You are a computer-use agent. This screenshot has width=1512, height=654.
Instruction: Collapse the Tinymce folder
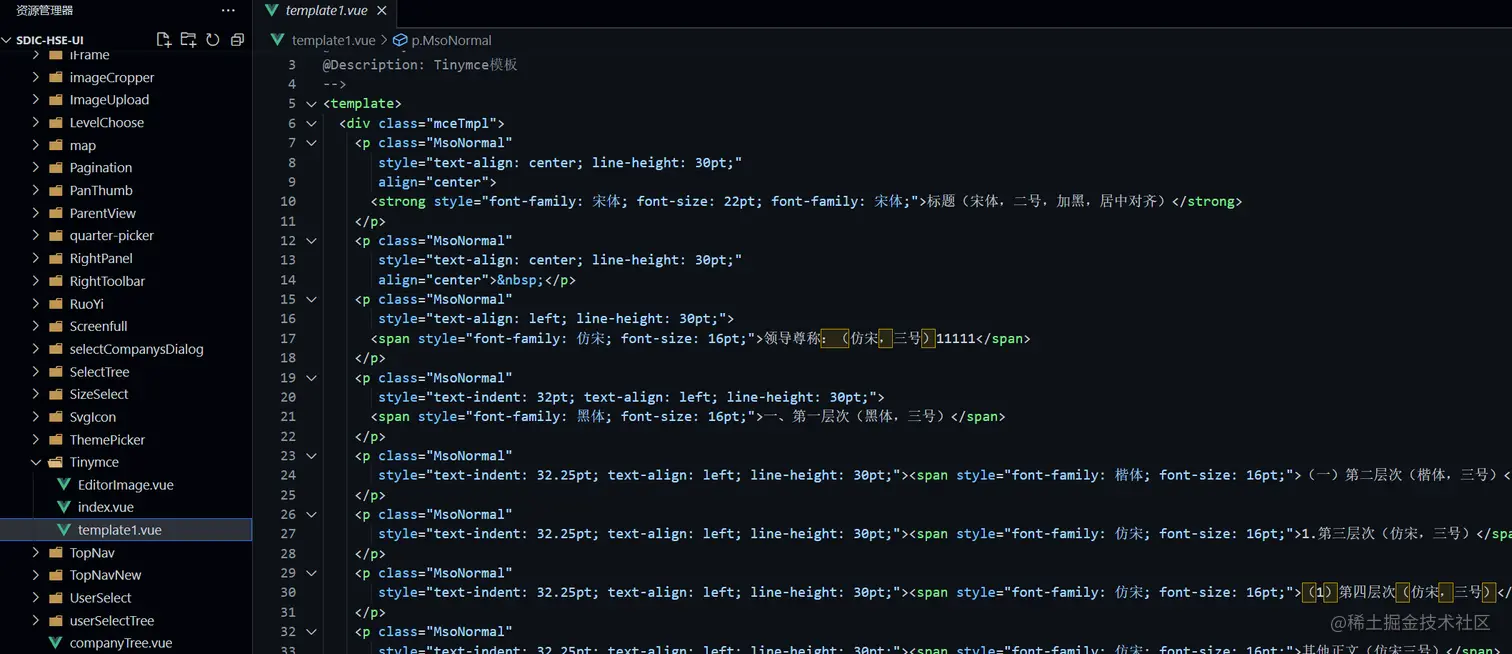tap(36, 462)
